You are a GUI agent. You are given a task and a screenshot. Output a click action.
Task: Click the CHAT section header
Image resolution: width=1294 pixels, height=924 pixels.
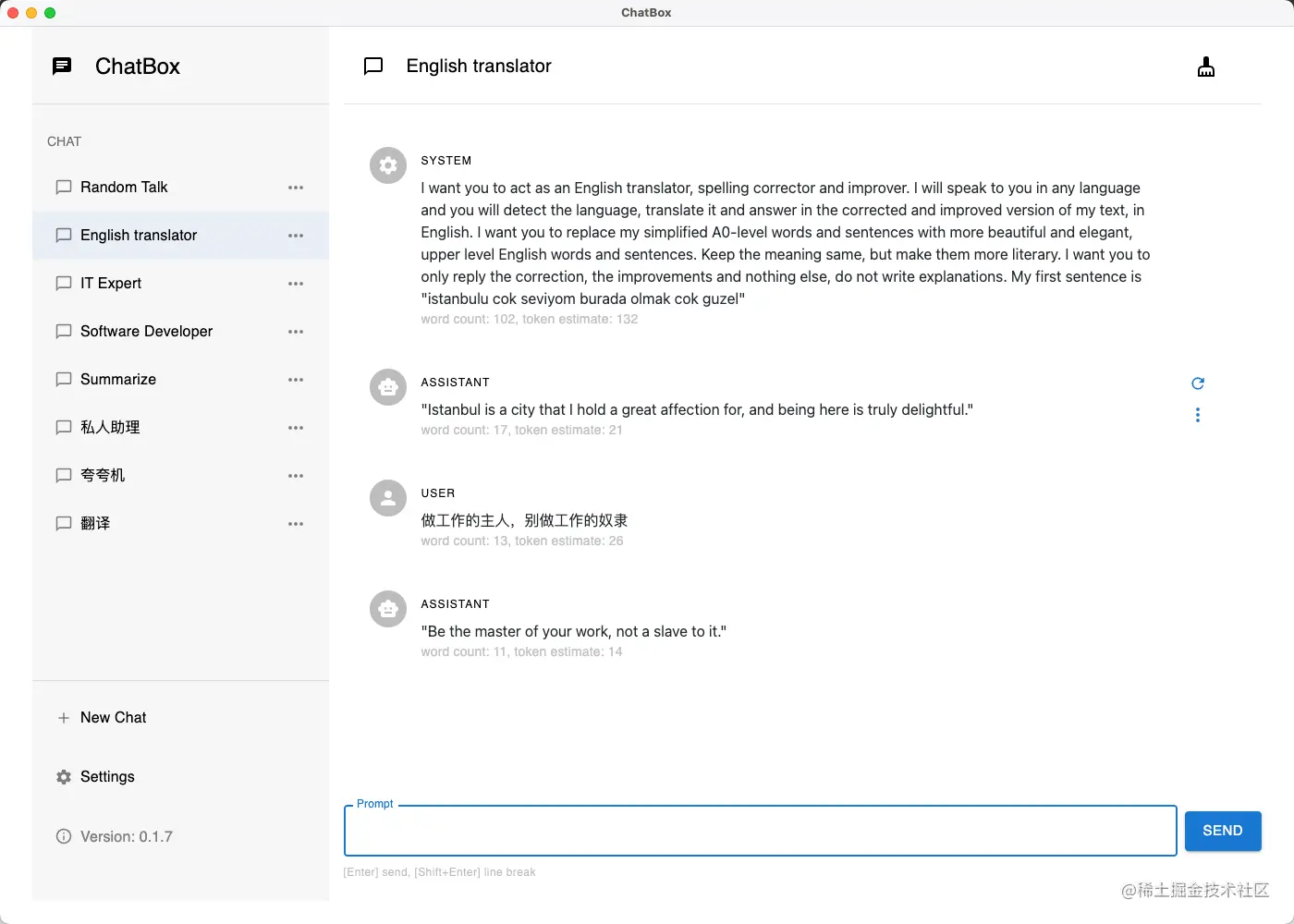(64, 141)
